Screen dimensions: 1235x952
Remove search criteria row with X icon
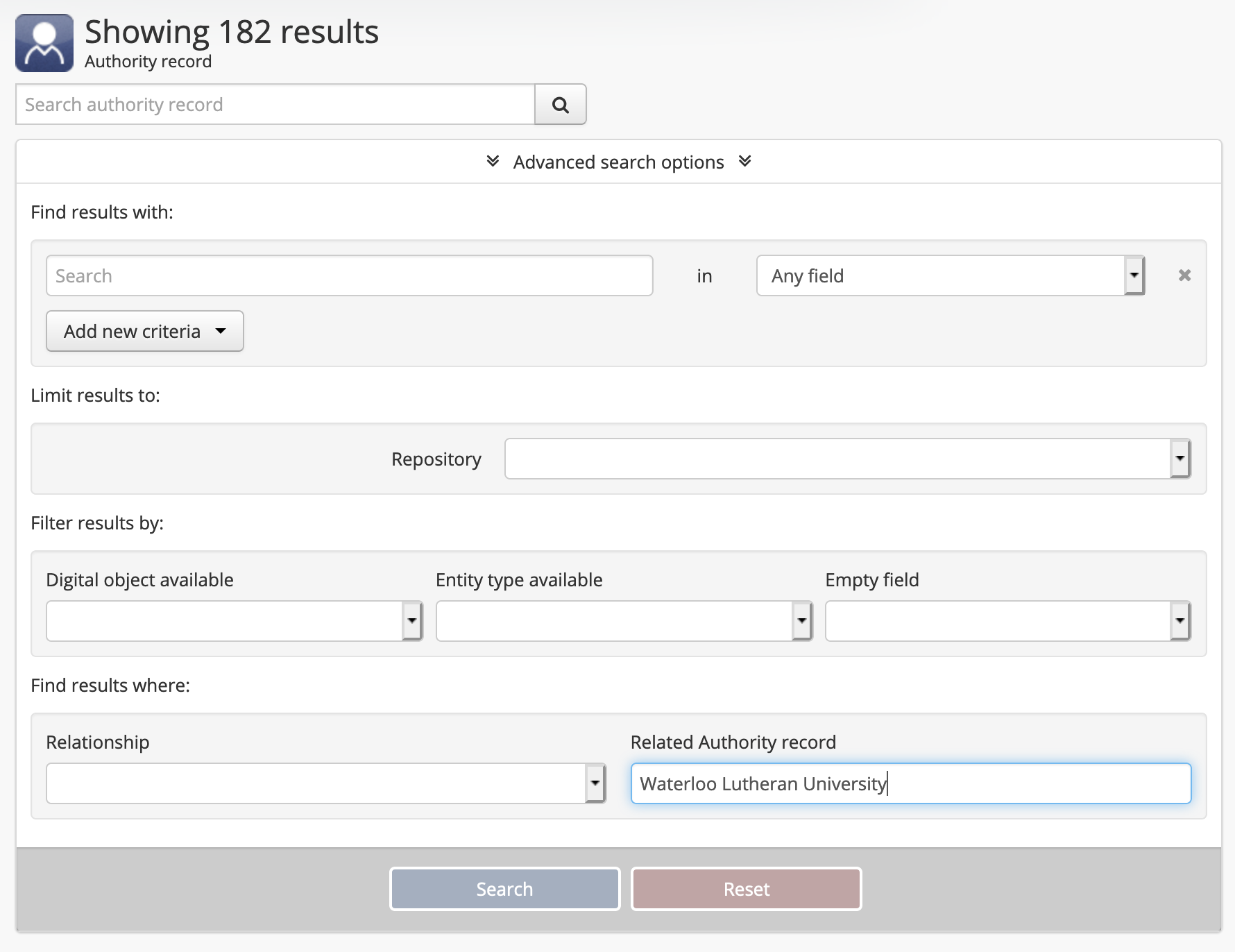(1184, 275)
